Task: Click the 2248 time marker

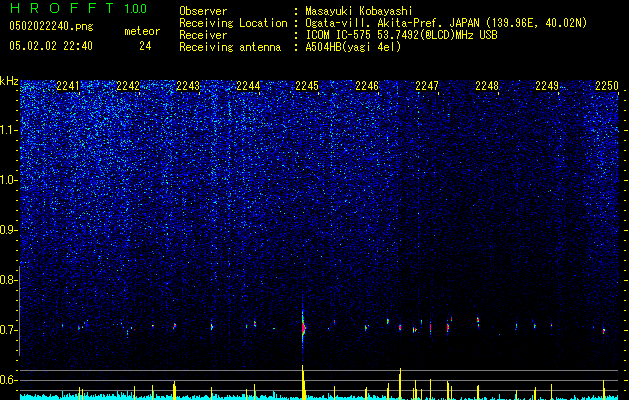Action: (487, 85)
